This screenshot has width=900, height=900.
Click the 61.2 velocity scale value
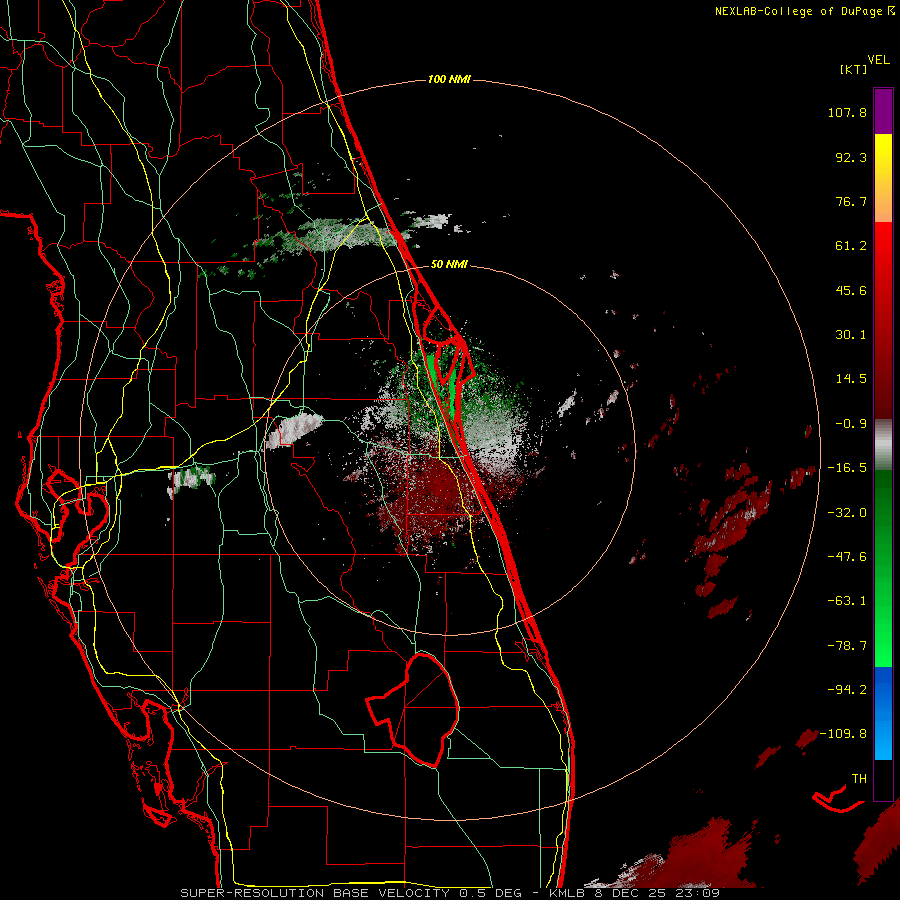pyautogui.click(x=851, y=246)
